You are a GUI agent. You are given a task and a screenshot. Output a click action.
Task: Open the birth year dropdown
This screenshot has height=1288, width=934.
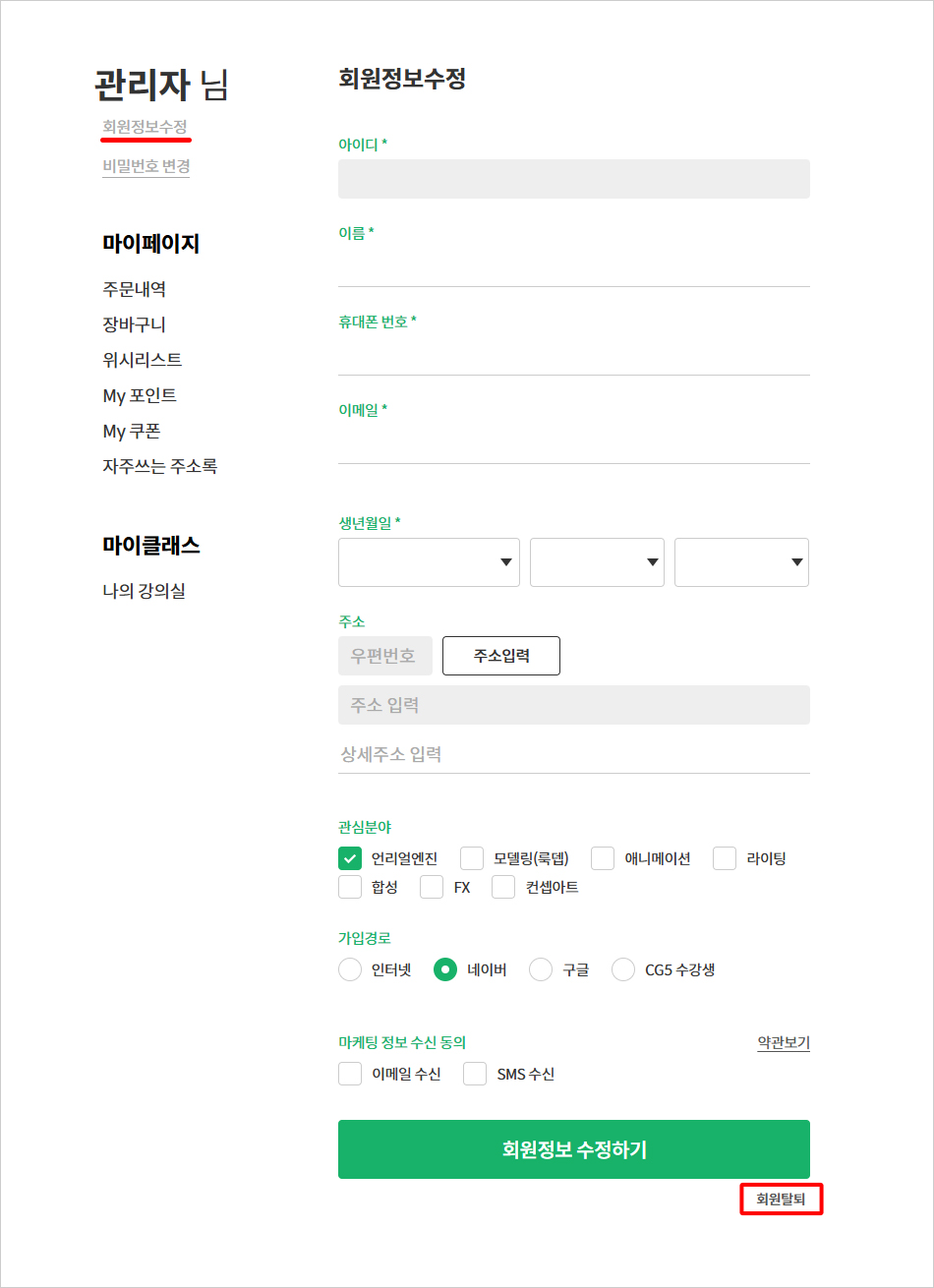[429, 562]
